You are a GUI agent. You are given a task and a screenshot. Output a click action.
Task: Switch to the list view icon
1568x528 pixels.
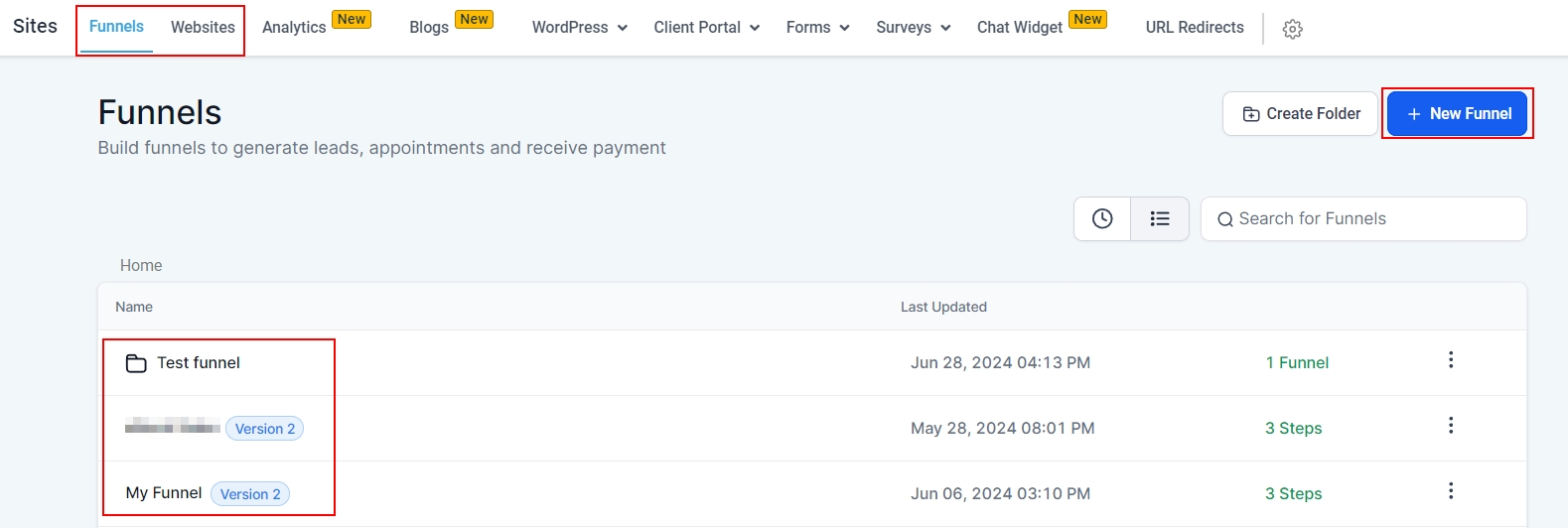tap(1160, 219)
